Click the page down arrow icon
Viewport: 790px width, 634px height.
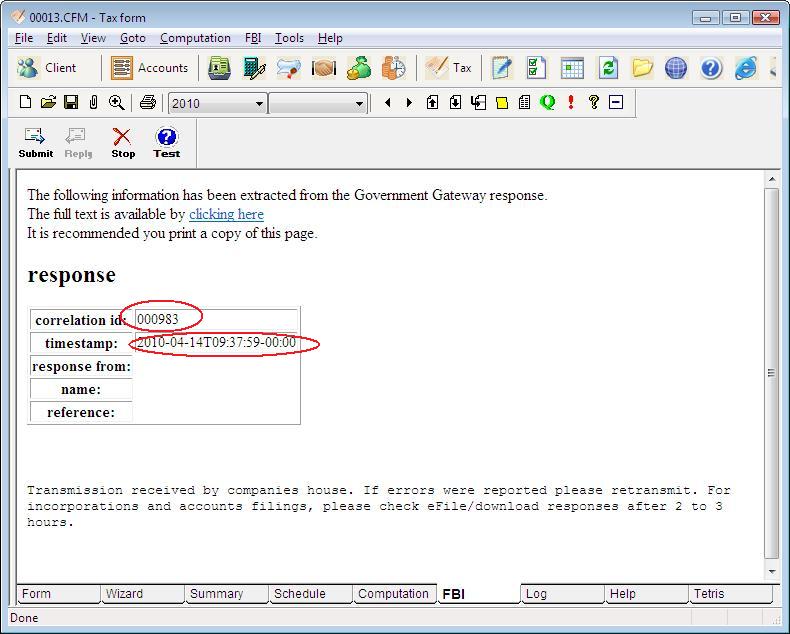[455, 103]
